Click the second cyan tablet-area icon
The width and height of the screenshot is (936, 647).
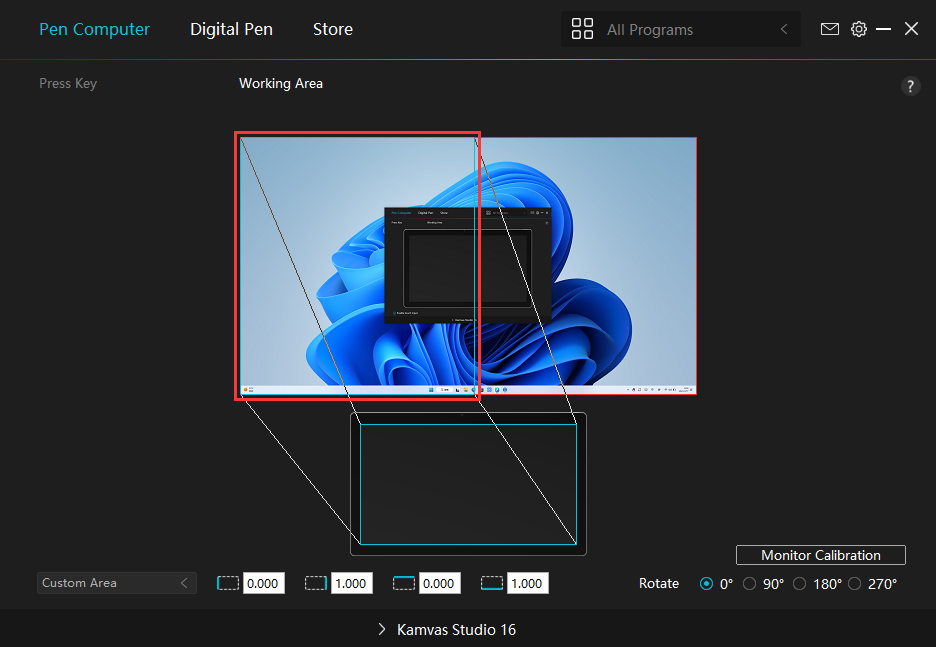[x=492, y=583]
